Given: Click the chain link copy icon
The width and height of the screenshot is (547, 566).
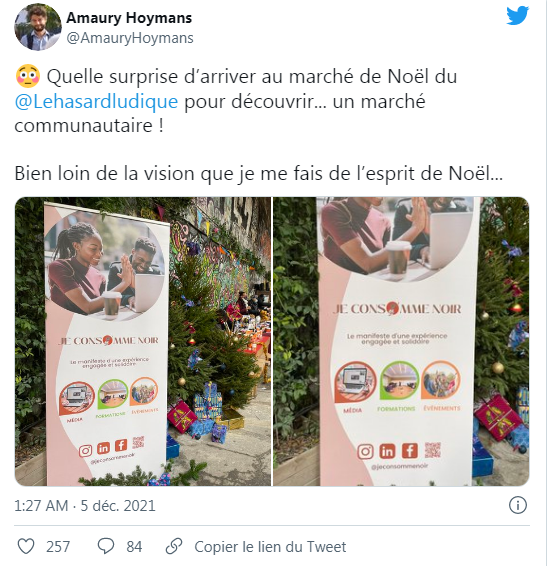Looking at the screenshot, I should point(174,546).
